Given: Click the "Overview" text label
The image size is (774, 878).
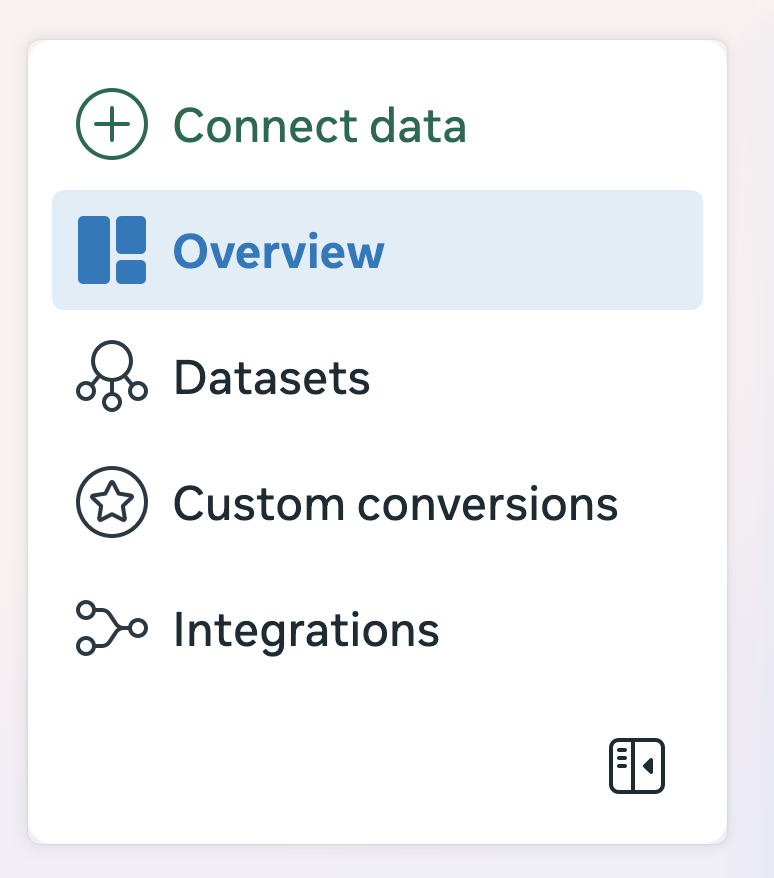Looking at the screenshot, I should click(x=279, y=251).
